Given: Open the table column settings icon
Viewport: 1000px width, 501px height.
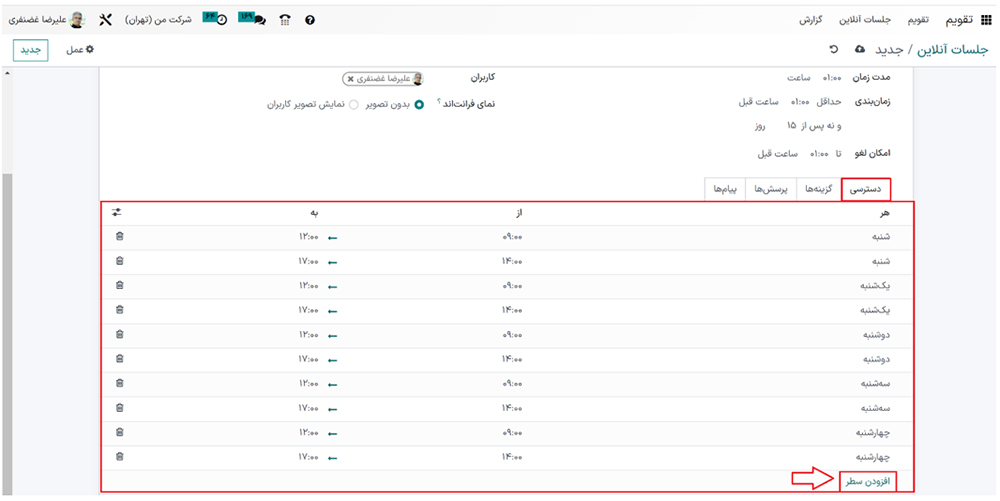Looking at the screenshot, I should (x=117, y=212).
